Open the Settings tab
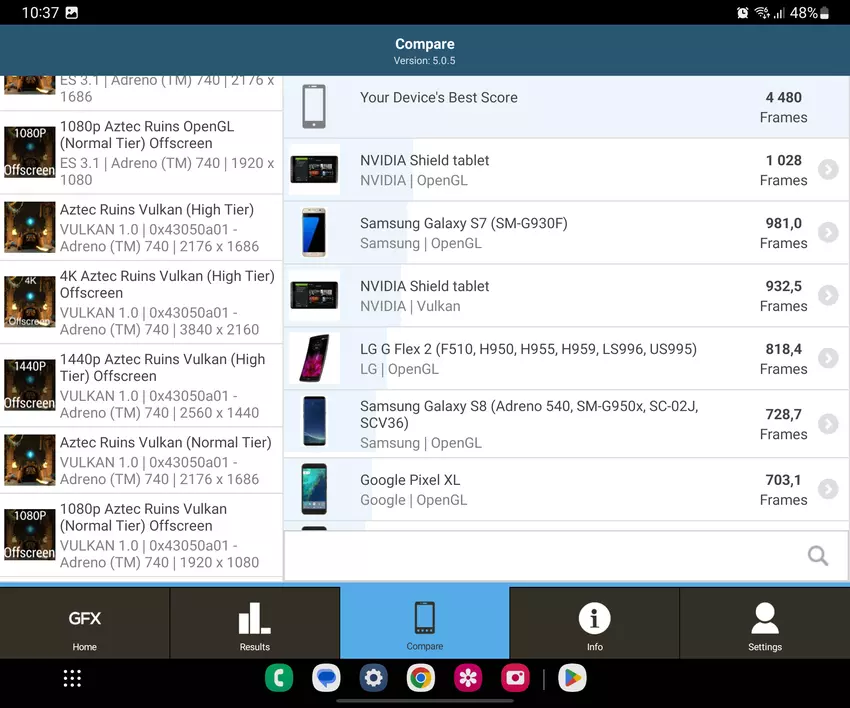The image size is (850, 708). (765, 624)
